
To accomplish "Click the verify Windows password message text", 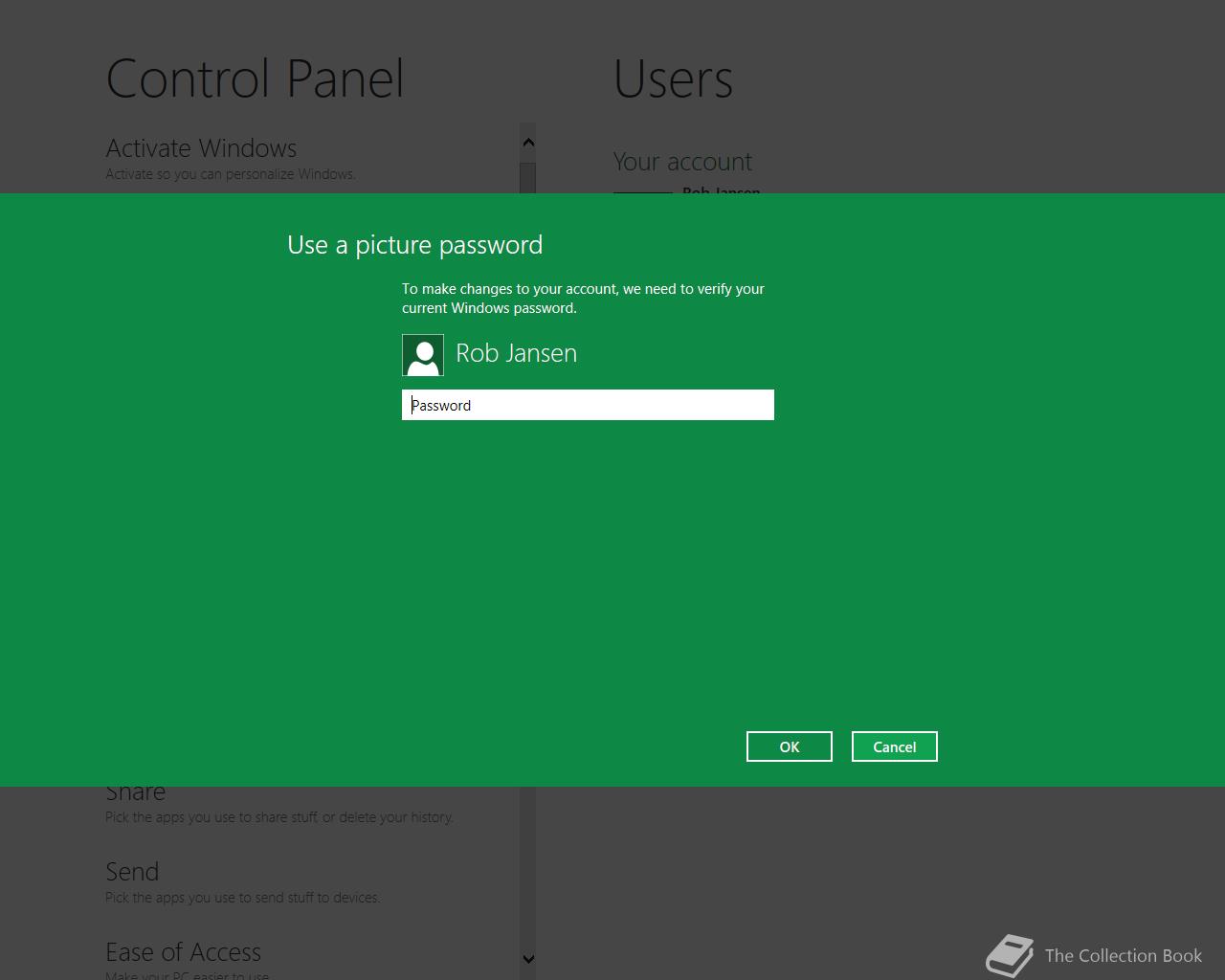I will coord(583,299).
